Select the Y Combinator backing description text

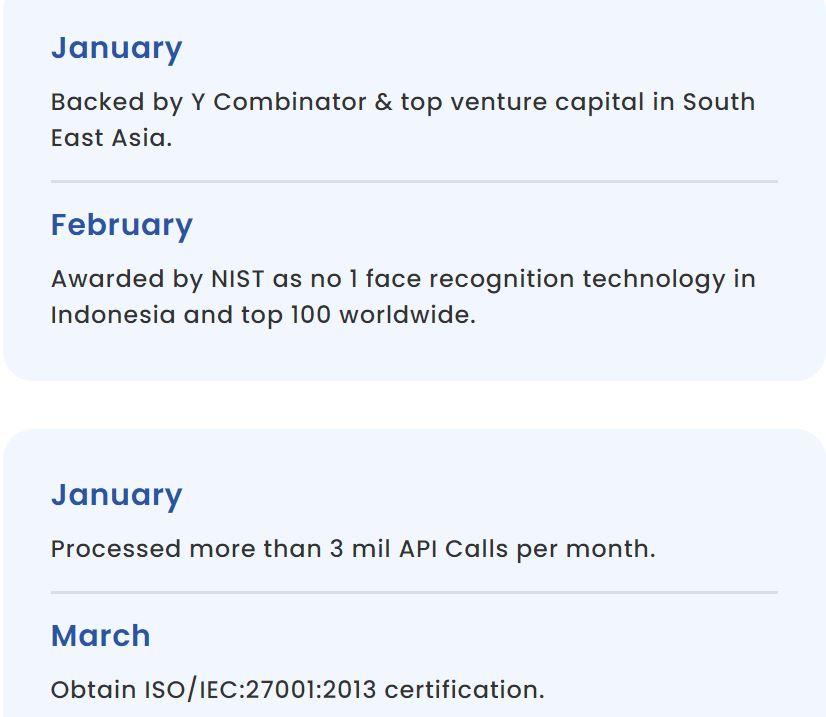403,120
